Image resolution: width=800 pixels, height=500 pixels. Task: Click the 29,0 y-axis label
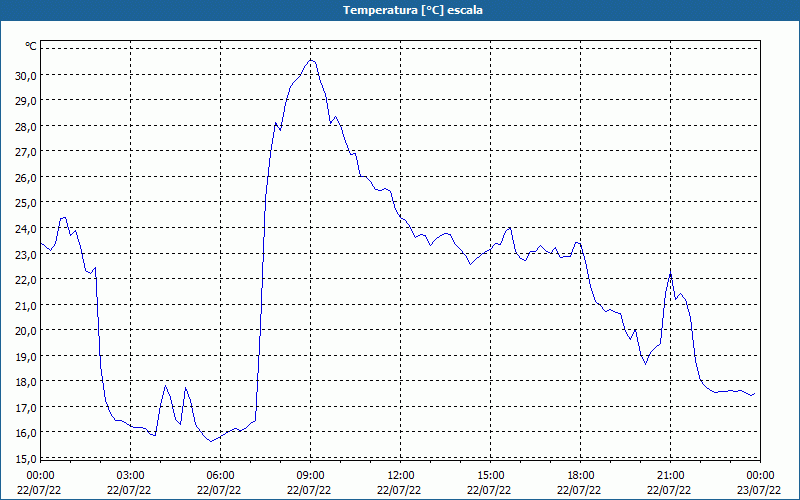(26, 101)
